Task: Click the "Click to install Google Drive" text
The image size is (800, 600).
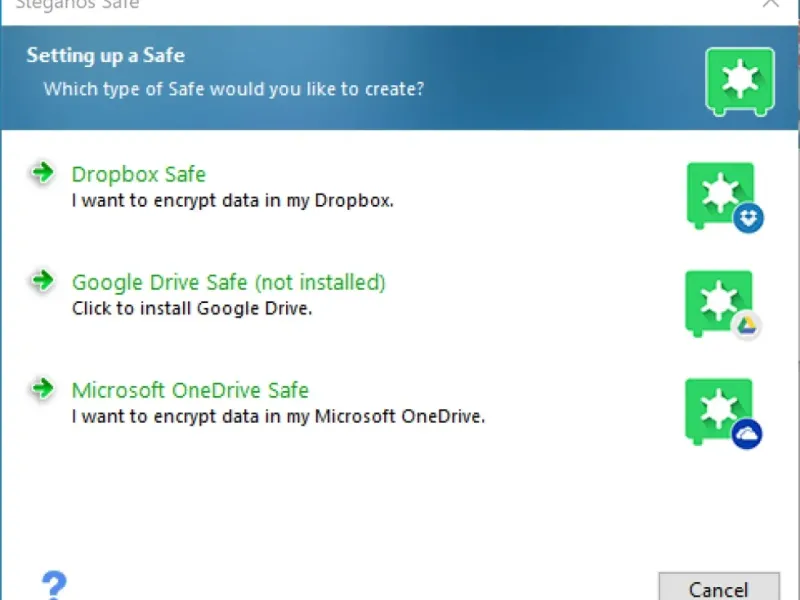Action: coord(192,308)
